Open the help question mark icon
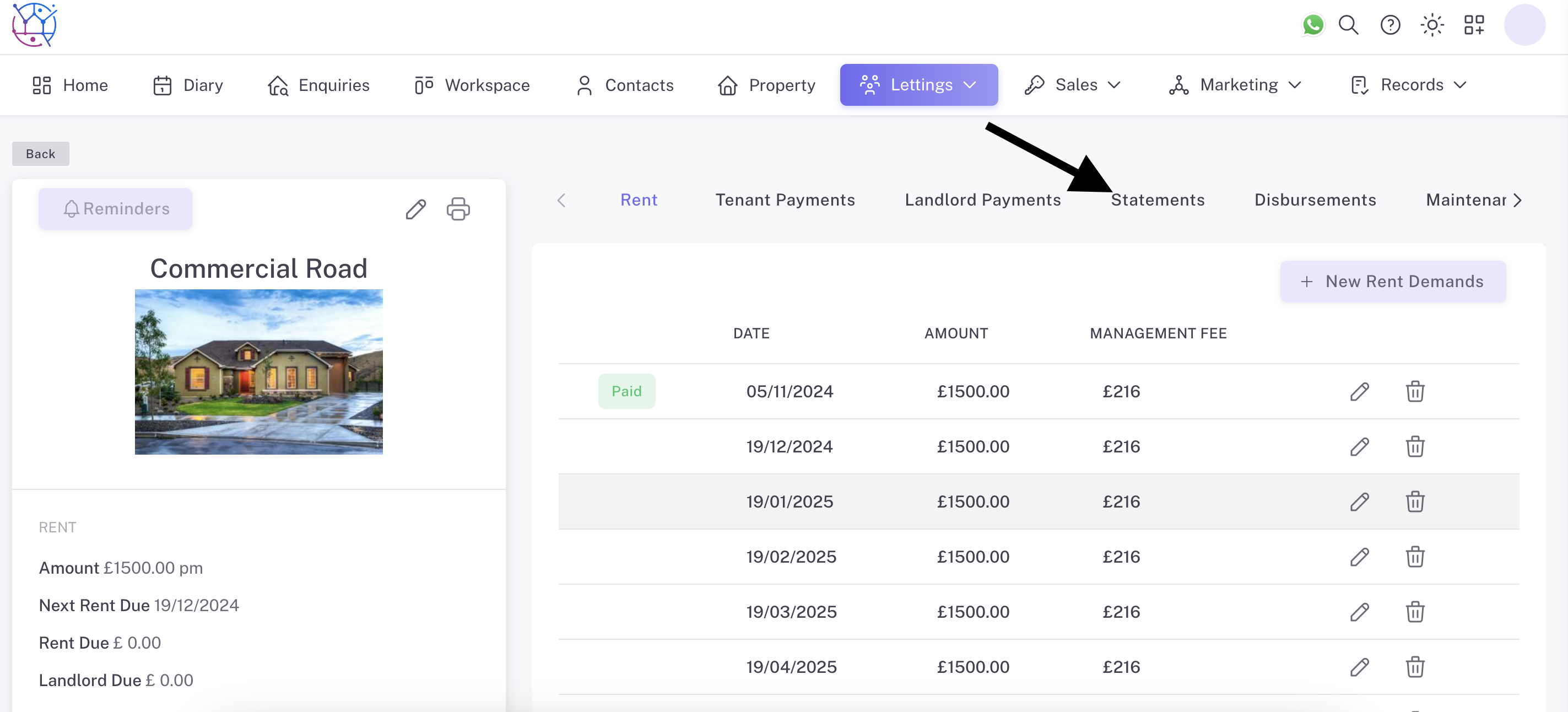The width and height of the screenshot is (1568, 712). point(1390,25)
